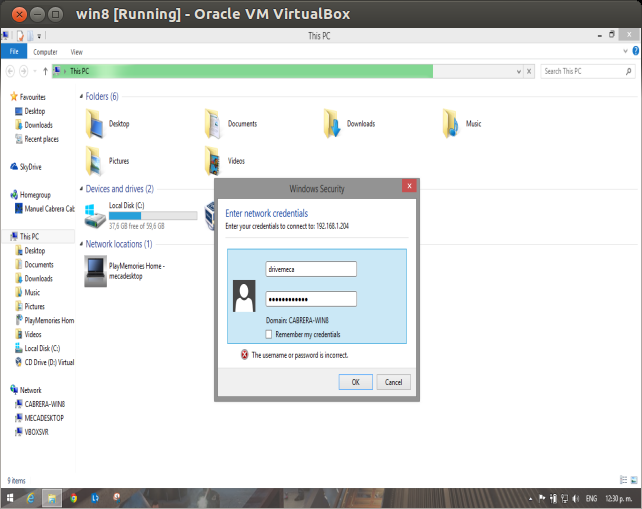Select Recent places in Favourites
This screenshot has height=509, width=642.
(x=37, y=139)
